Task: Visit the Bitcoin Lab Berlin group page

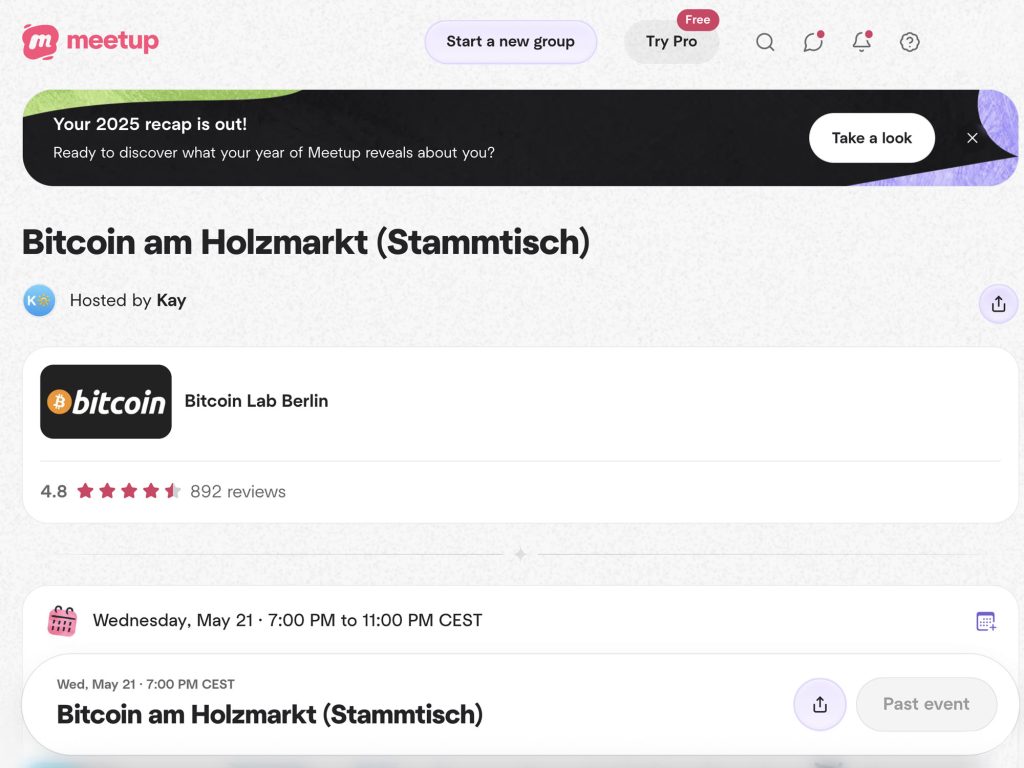Action: click(256, 401)
